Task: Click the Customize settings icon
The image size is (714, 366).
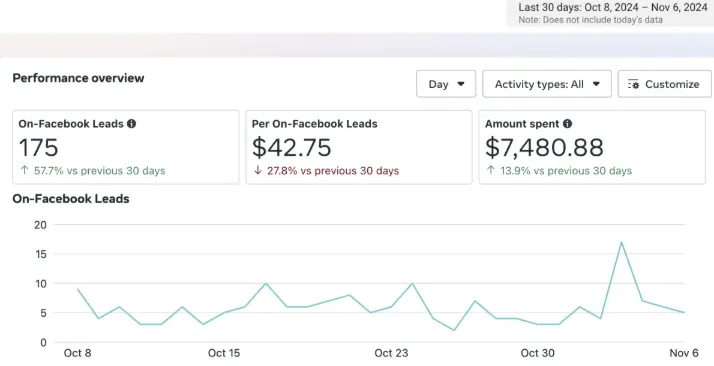Action: 633,84
